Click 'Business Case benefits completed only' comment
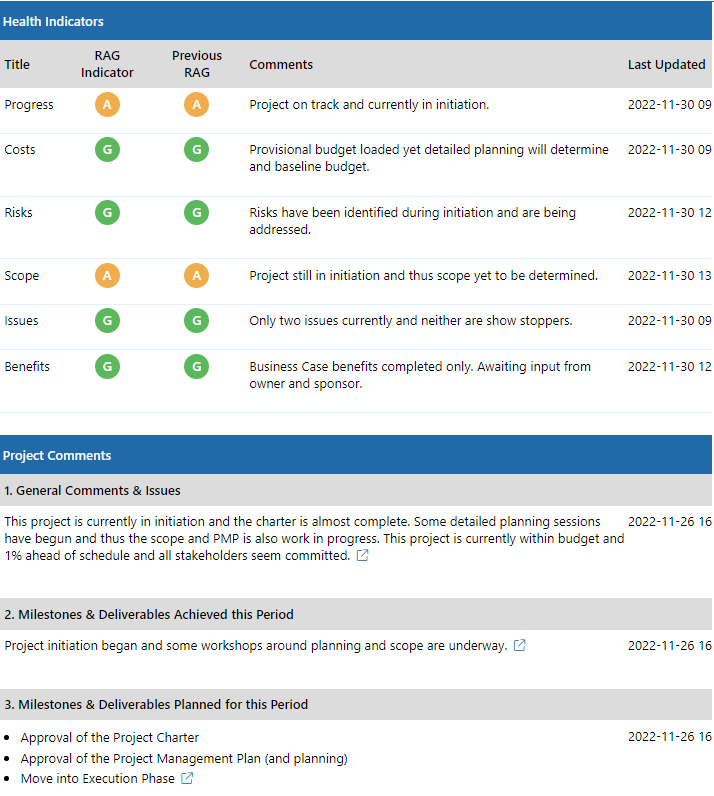 coord(420,375)
